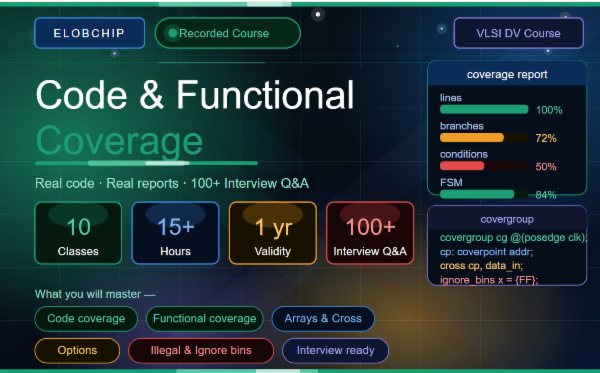Click the 84% FSM value
This screenshot has width=600, height=373.
point(546,195)
